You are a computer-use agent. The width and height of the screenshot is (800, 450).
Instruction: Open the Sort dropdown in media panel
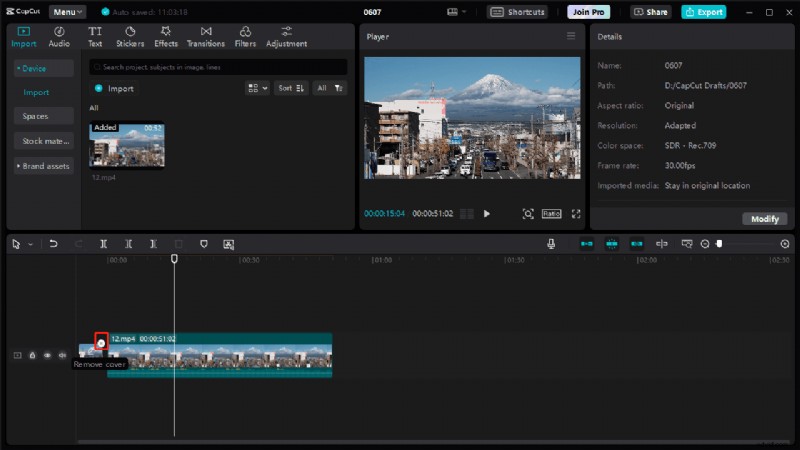[x=291, y=88]
